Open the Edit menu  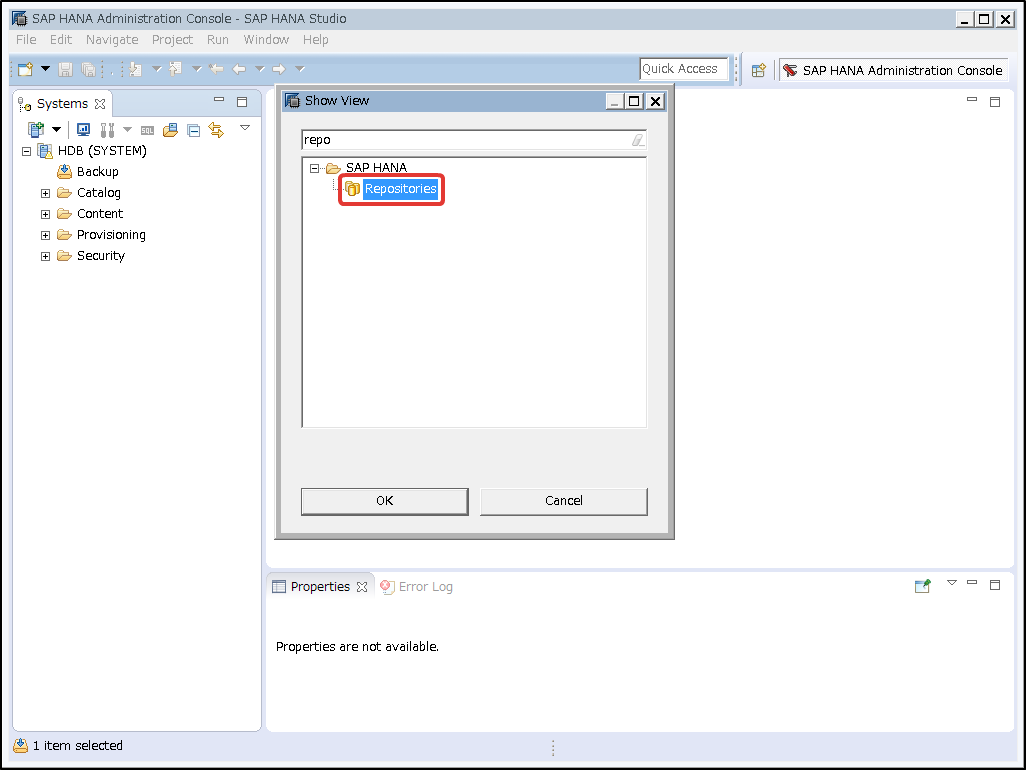[61, 40]
